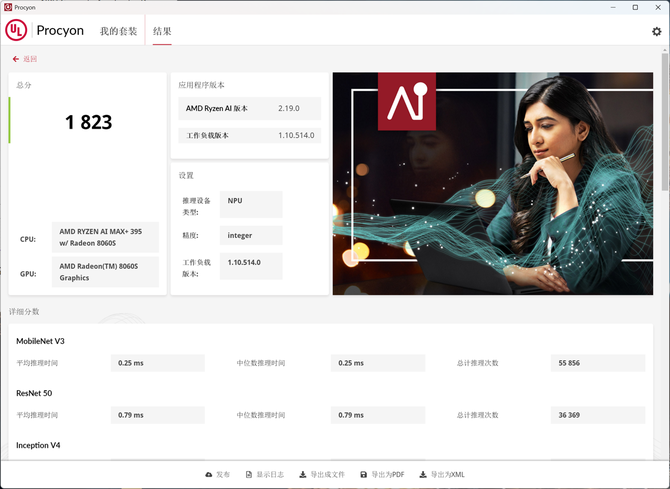The width and height of the screenshot is (670, 489).
Task: Click the overall score 1 823
Action: point(88,123)
